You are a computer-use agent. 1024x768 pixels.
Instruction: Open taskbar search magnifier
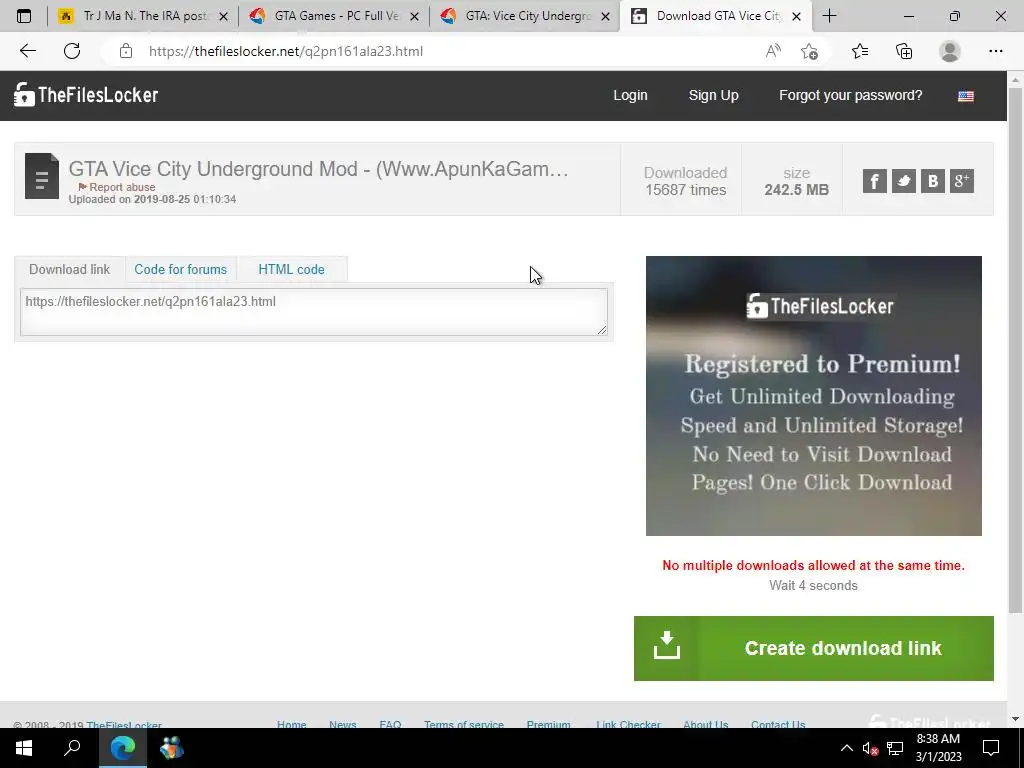point(72,748)
